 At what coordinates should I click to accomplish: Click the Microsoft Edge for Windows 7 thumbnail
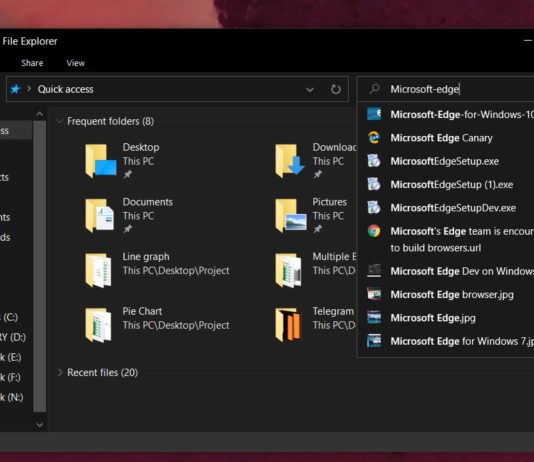[x=374, y=341]
